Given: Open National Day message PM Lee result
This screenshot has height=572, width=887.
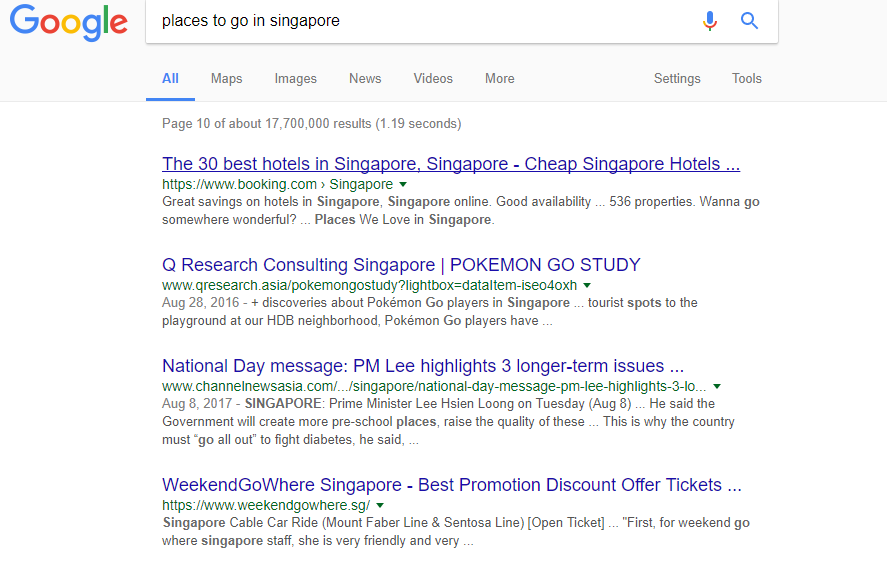Looking at the screenshot, I should click(423, 366).
